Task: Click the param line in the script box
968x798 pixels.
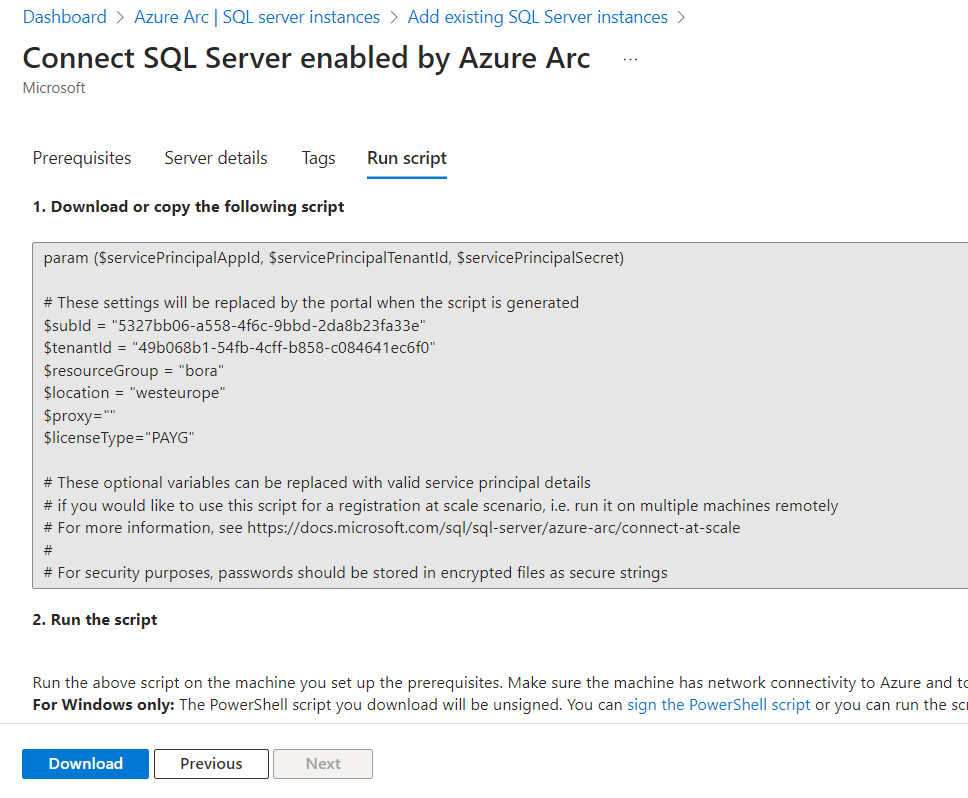Action: [333, 258]
